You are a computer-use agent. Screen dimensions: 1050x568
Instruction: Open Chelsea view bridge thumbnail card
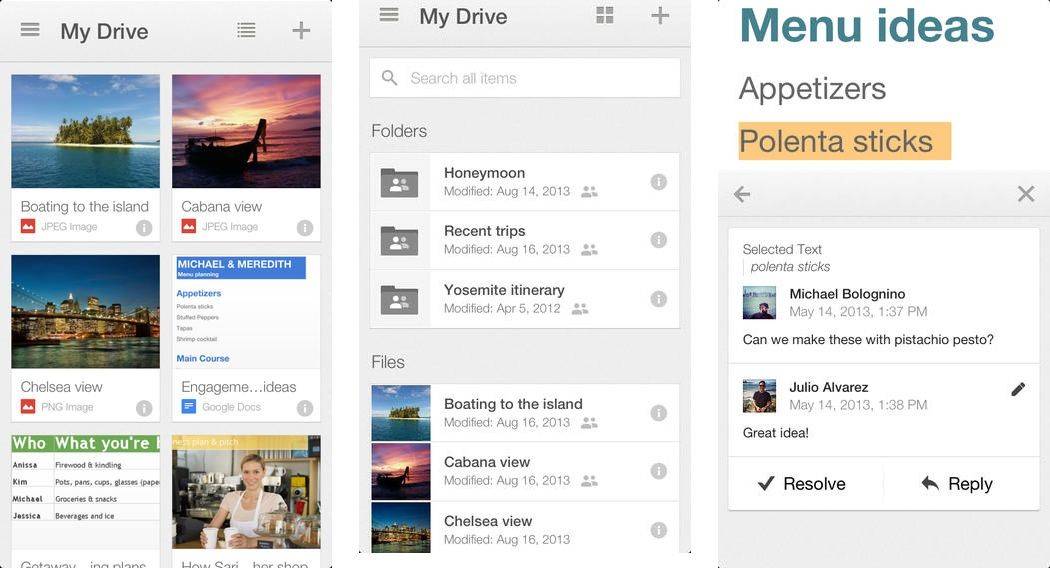click(x=86, y=311)
